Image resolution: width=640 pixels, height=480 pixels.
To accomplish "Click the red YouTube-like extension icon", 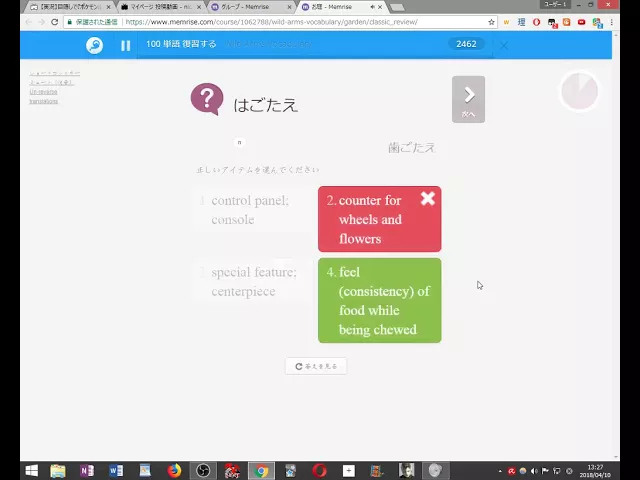I will [581, 22].
